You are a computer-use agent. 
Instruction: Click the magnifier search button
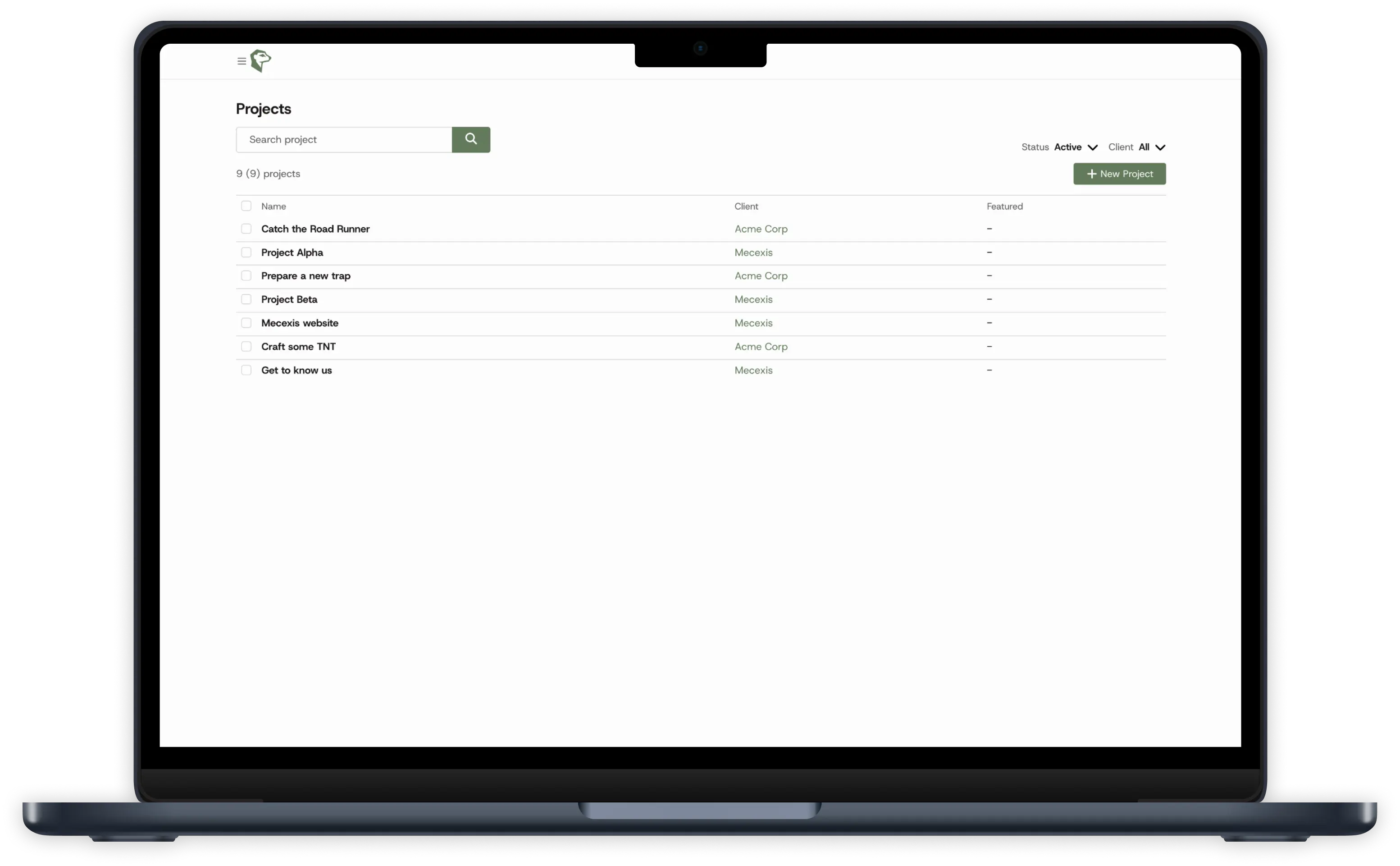(x=470, y=140)
